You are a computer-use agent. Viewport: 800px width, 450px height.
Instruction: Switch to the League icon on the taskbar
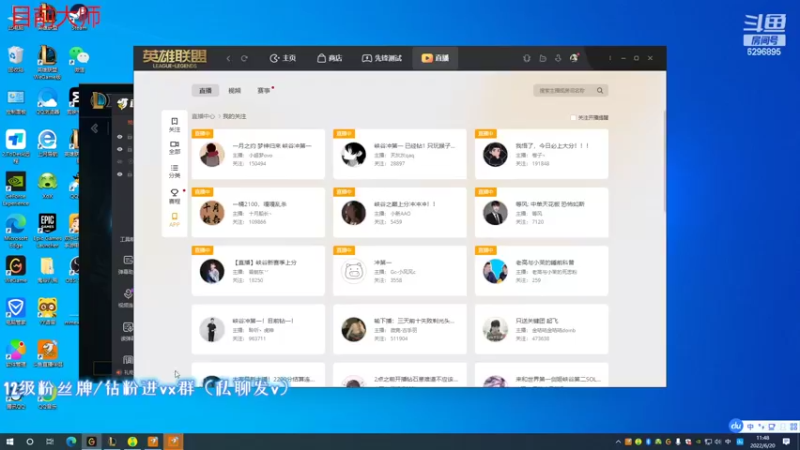[112, 441]
